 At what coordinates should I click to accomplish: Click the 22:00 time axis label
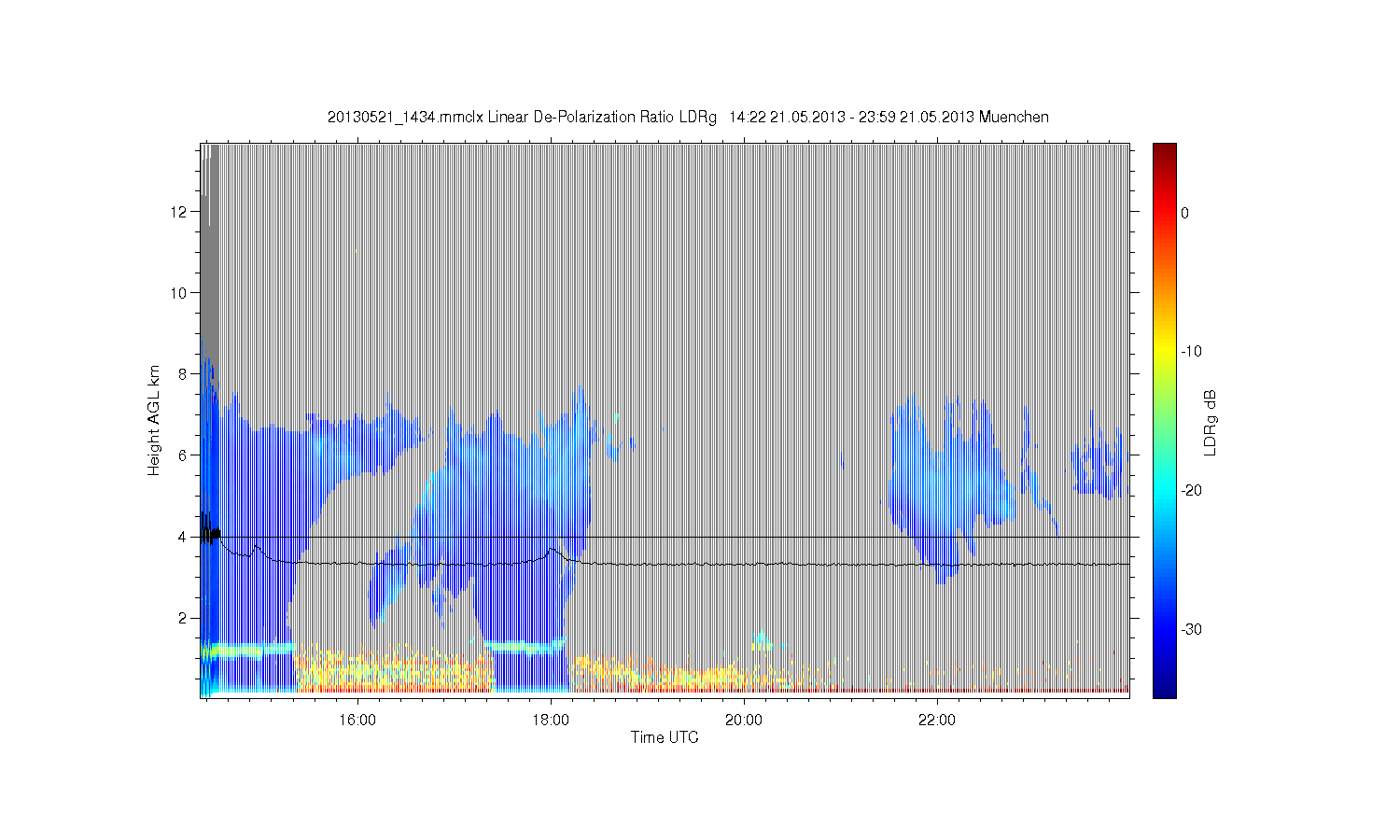[937, 721]
